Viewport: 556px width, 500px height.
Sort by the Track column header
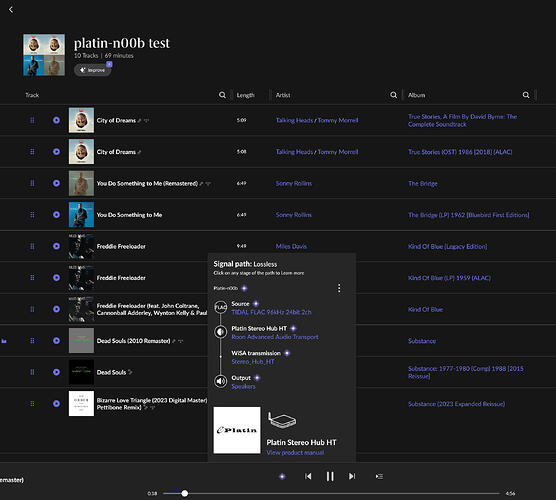[x=32, y=95]
